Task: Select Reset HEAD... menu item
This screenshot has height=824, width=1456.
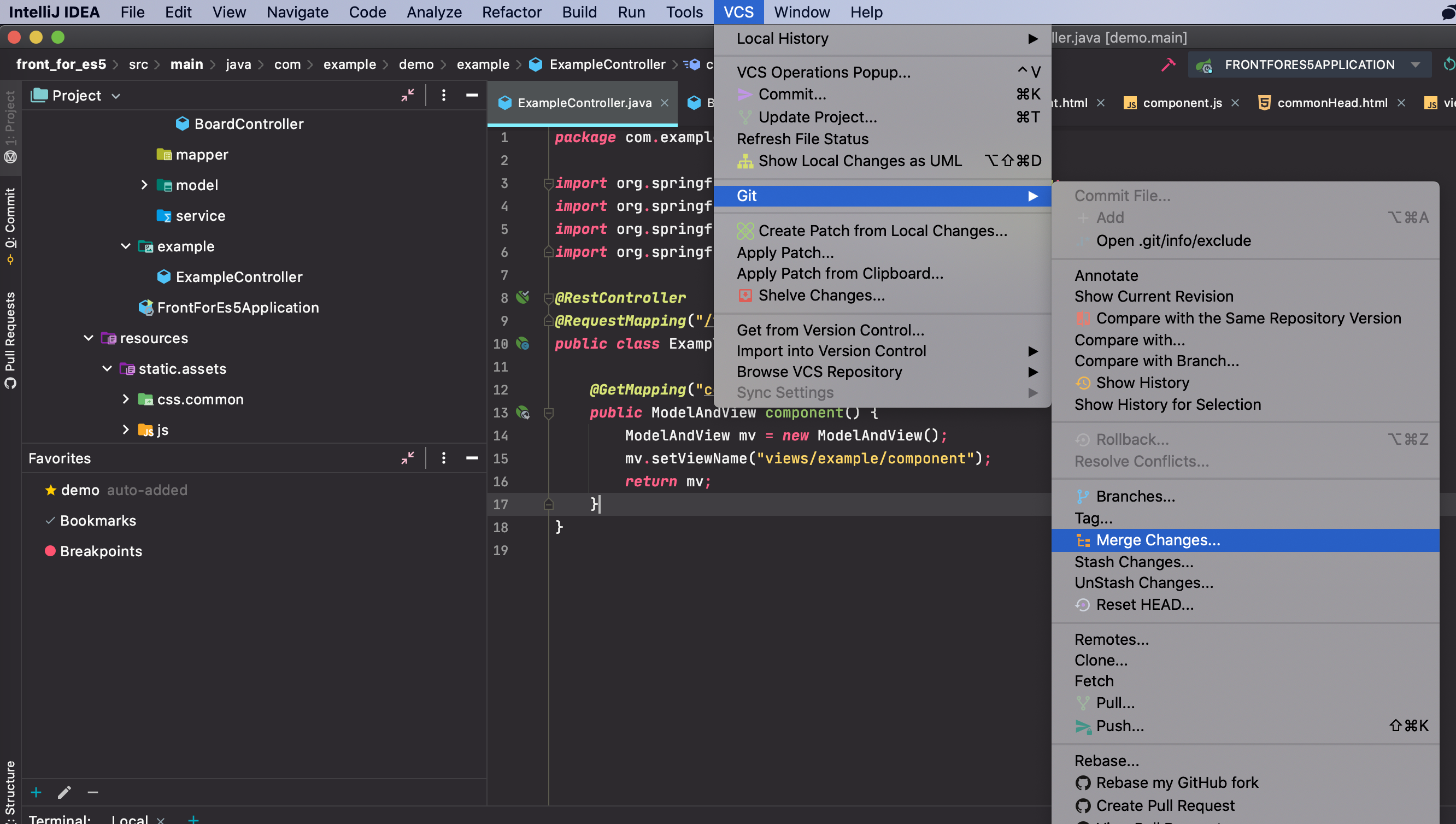Action: (1245, 604)
